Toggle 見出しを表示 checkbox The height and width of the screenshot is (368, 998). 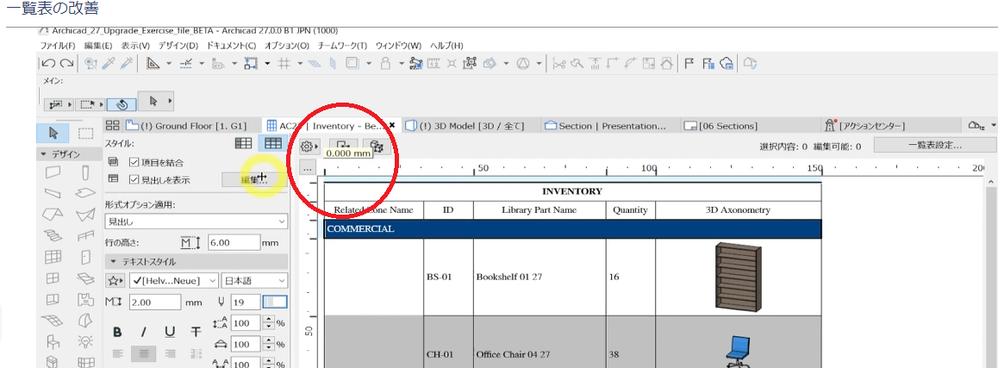(134, 180)
